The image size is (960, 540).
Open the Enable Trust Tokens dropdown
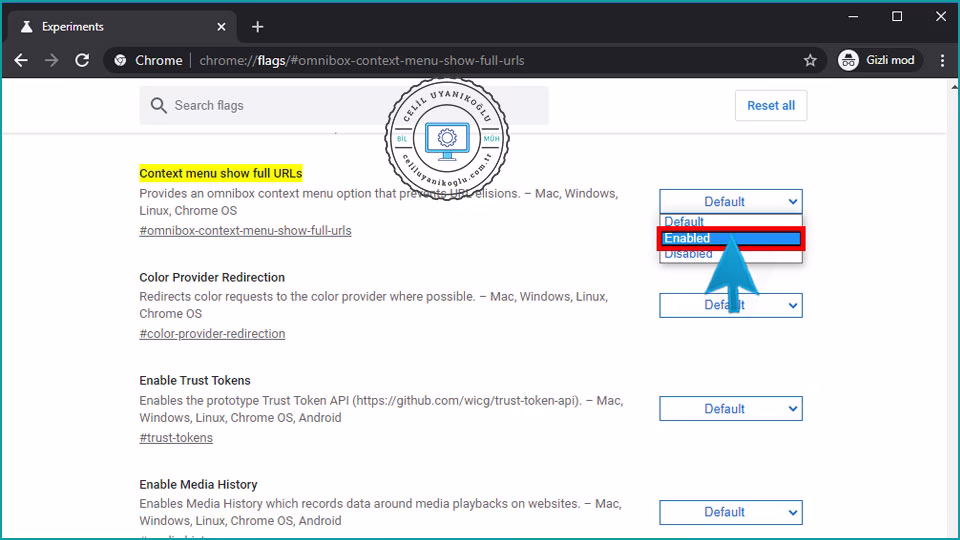coord(730,408)
